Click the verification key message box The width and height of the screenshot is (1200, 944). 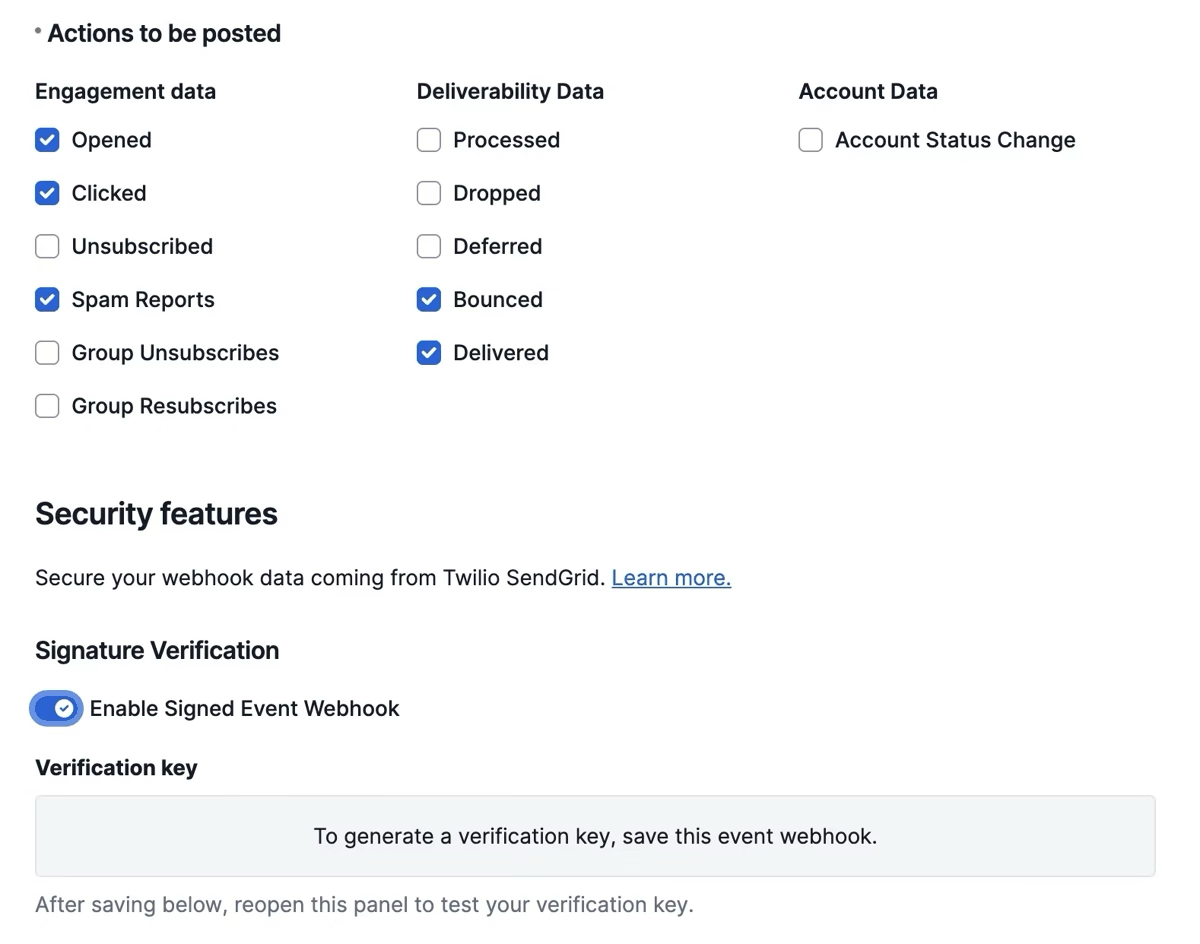point(595,836)
